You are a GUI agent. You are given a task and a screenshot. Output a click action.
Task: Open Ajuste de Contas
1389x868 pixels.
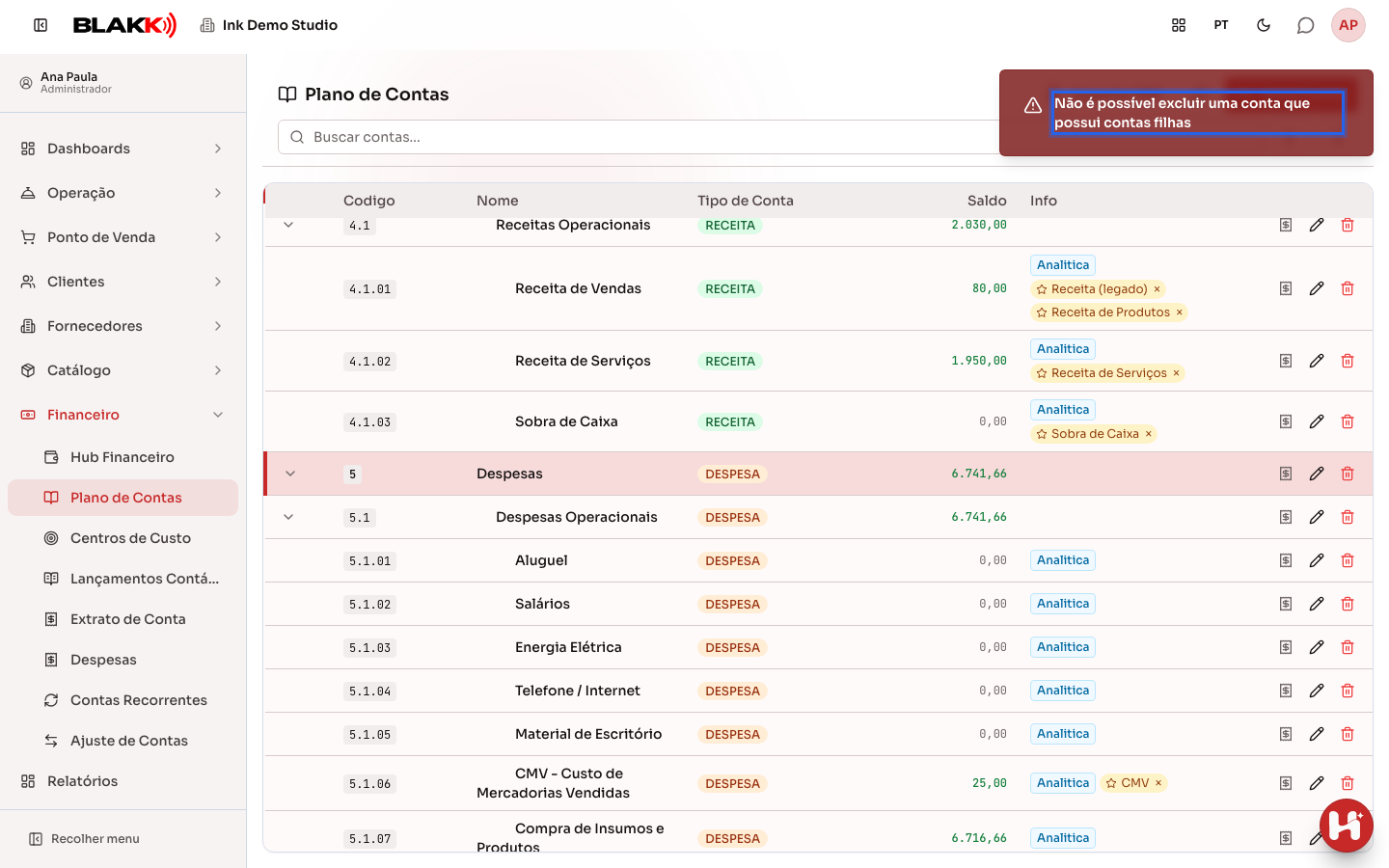click(x=123, y=741)
